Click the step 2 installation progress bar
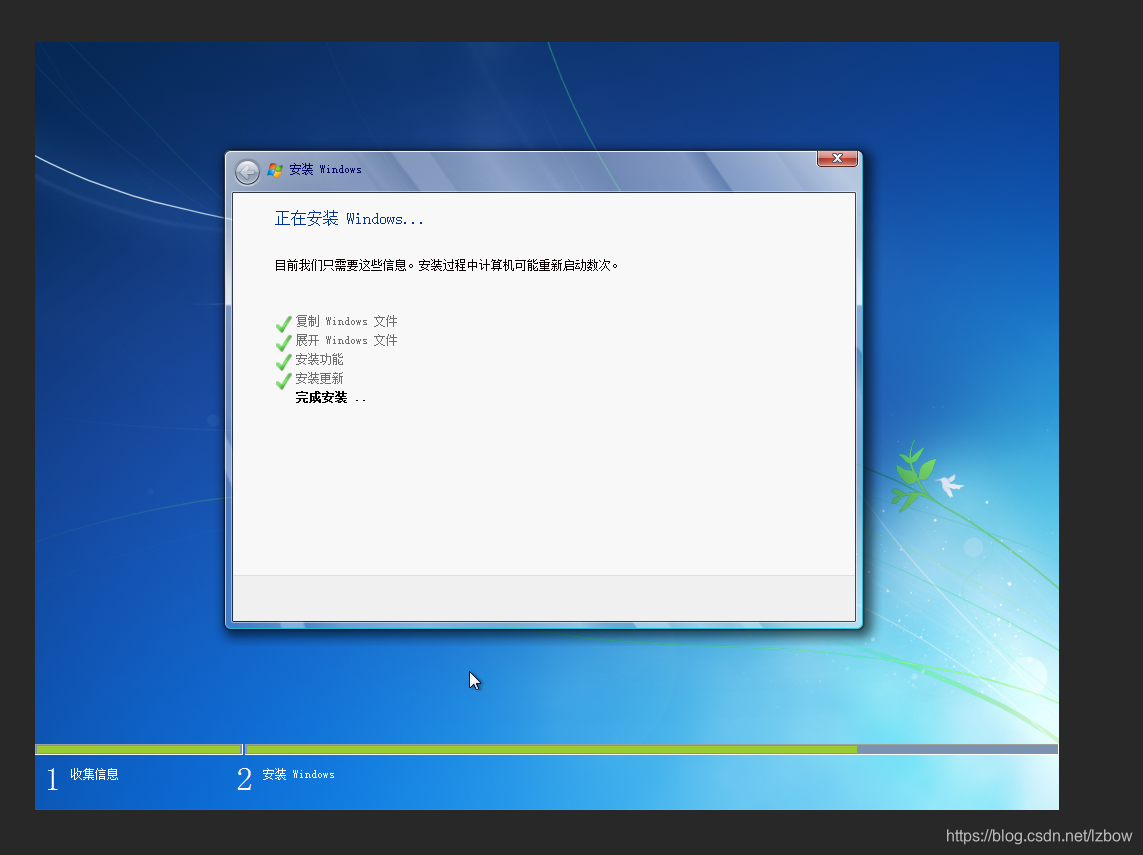Viewport: 1143px width, 855px height. coord(652,749)
